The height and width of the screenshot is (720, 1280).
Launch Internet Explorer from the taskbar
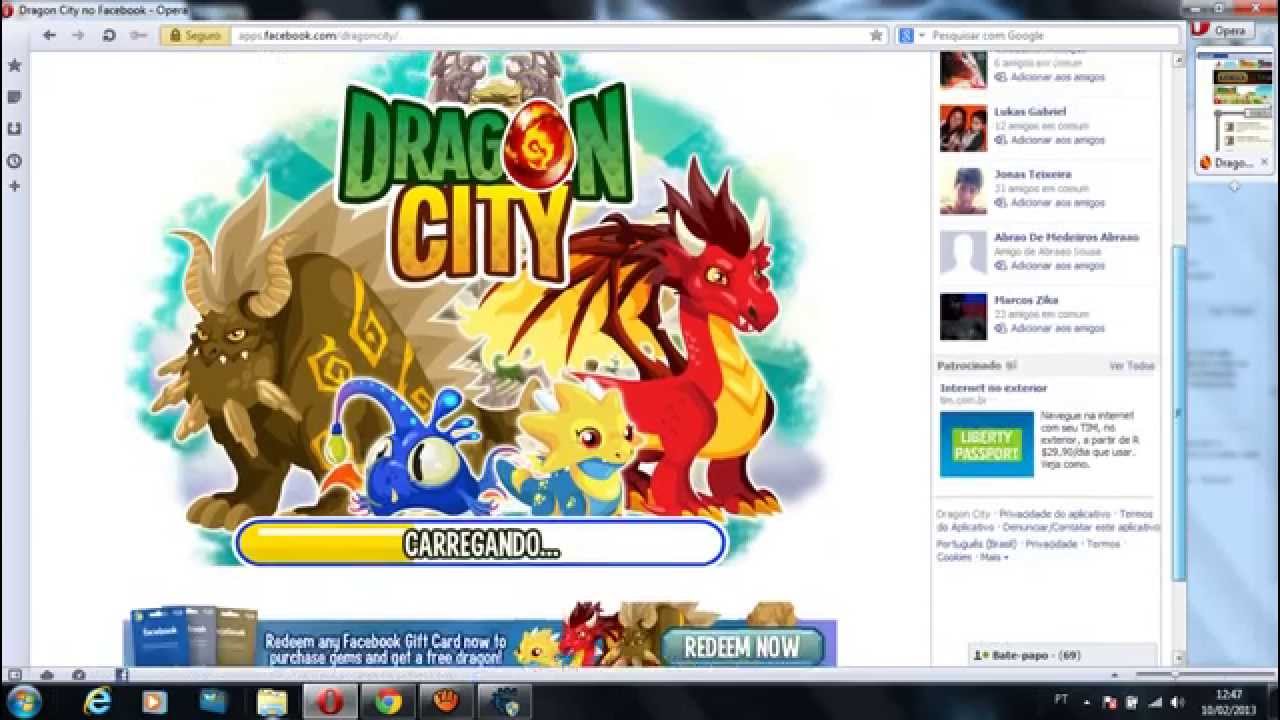click(97, 702)
